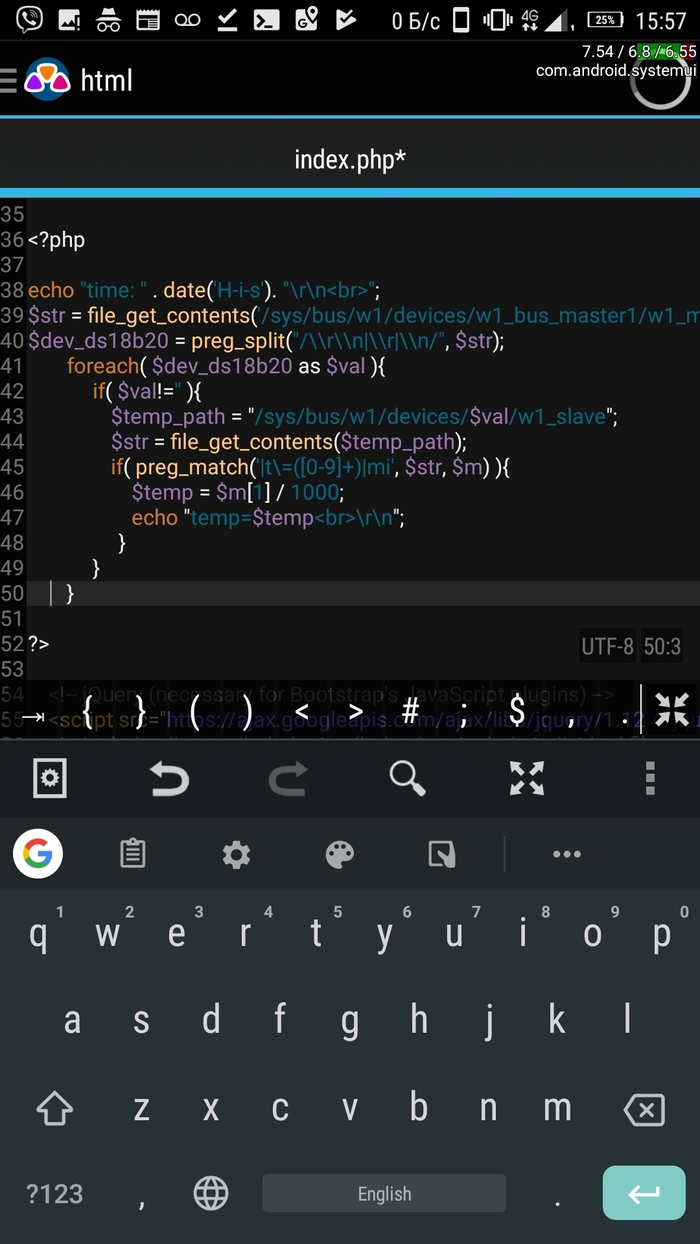
Task: Open keyboard clipboard icon
Action: coord(132,854)
